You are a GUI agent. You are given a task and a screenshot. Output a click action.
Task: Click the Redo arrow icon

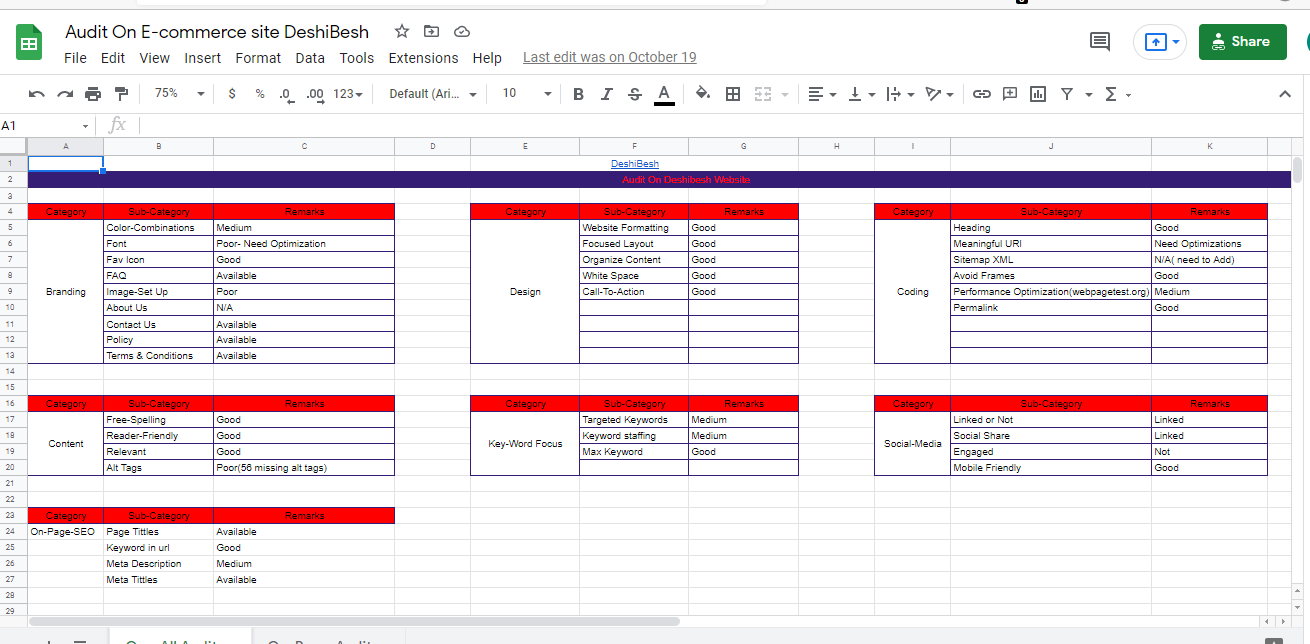(65, 94)
